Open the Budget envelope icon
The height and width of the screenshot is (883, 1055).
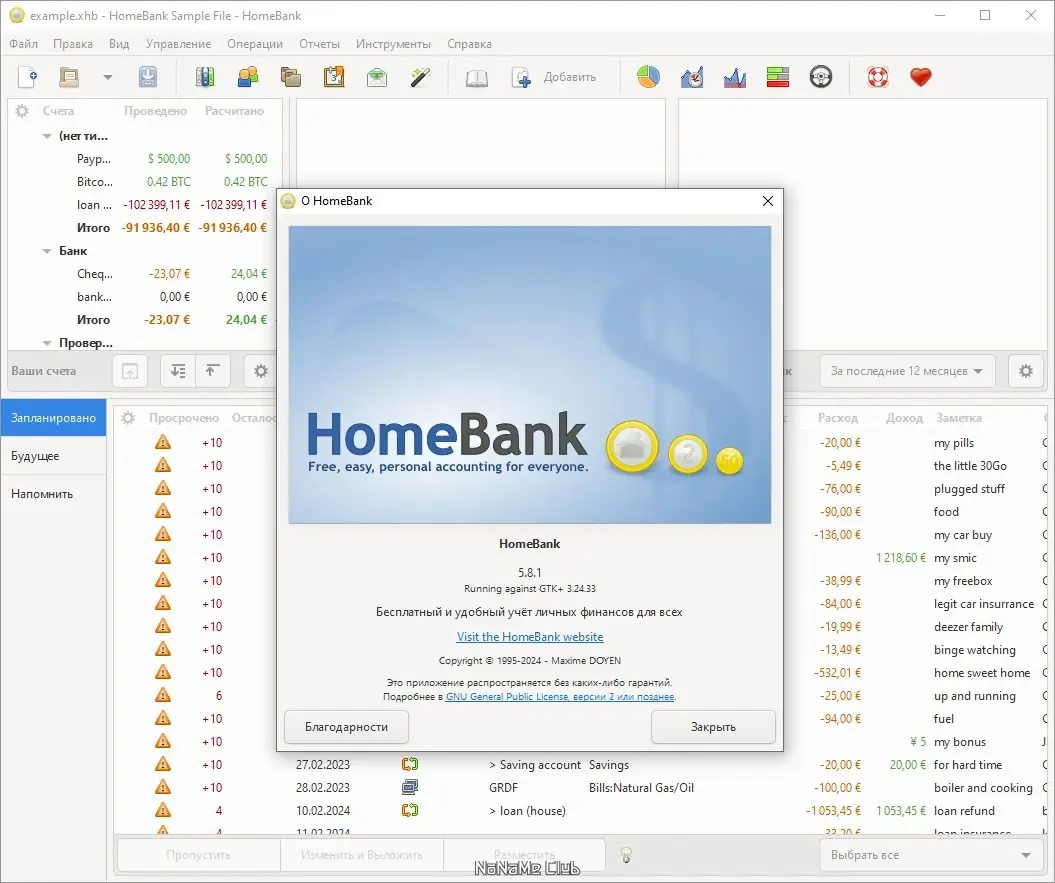[x=377, y=77]
